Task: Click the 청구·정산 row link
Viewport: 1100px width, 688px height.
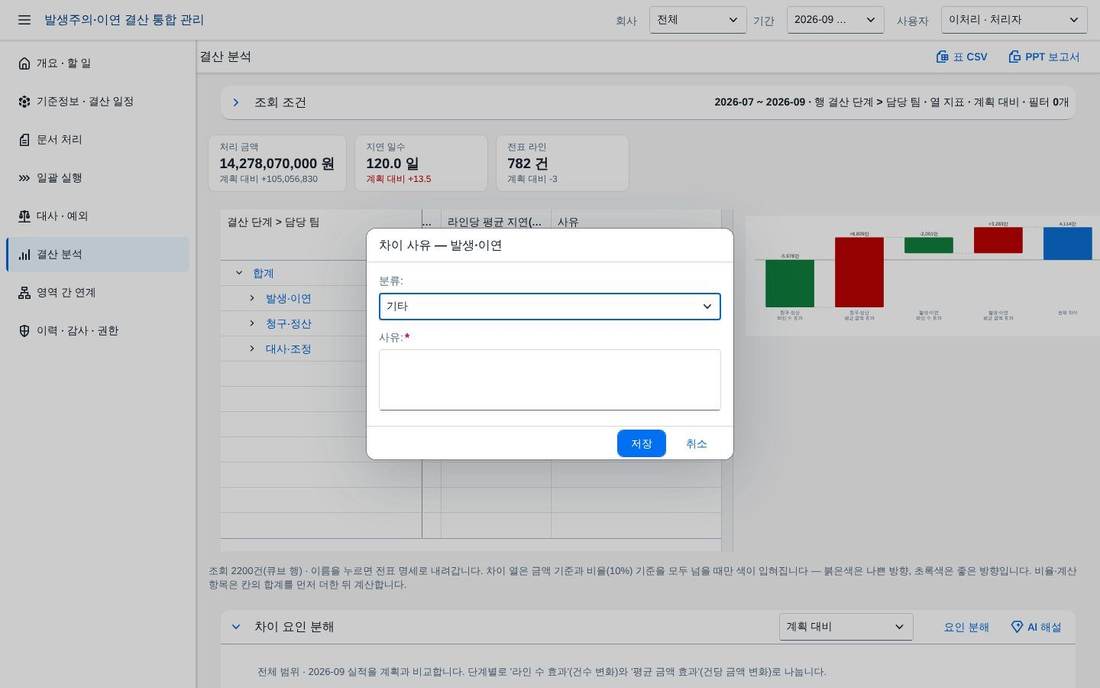Action: 288,323
